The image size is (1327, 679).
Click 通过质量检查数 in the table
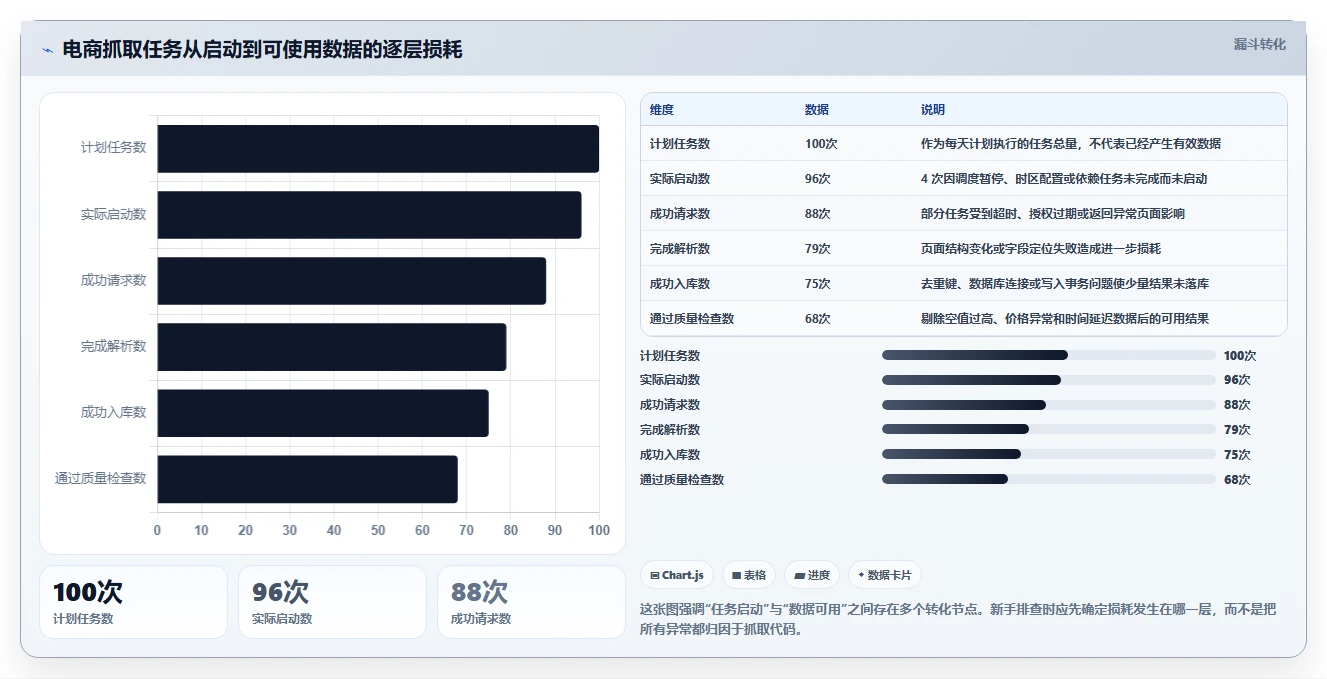pos(692,319)
